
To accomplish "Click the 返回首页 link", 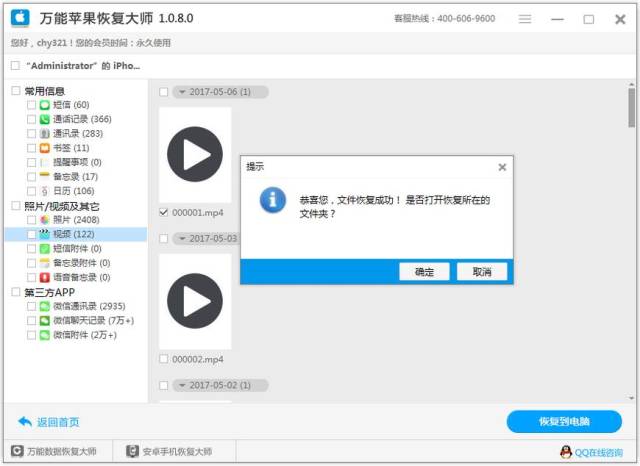I will tap(58, 422).
